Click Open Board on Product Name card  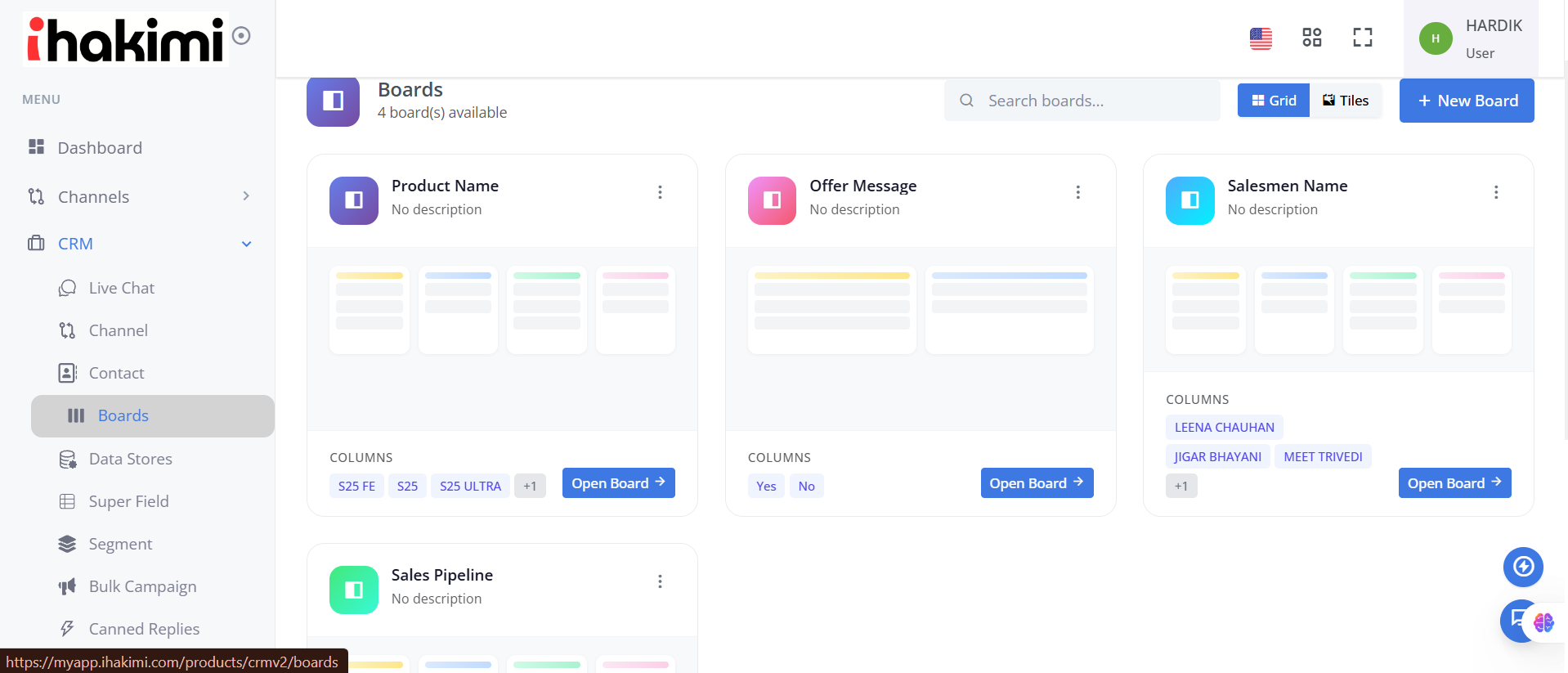pos(618,483)
